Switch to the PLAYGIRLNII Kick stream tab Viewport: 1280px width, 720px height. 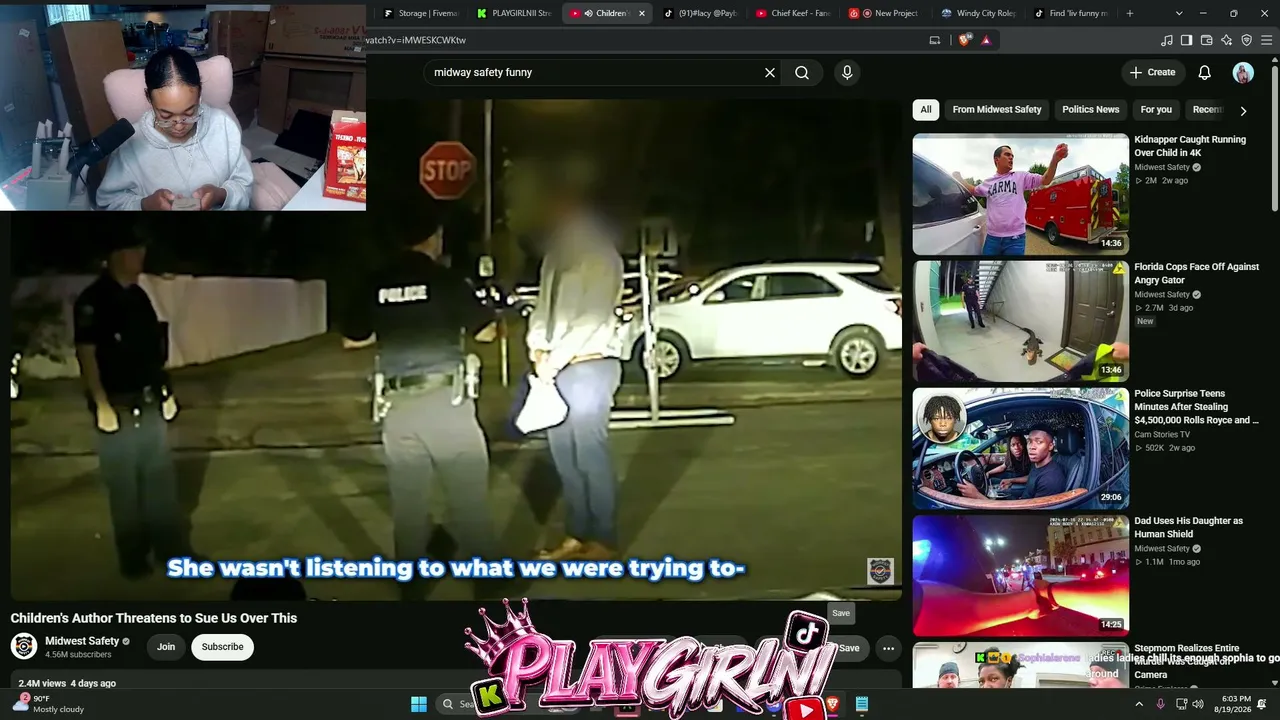click(513, 13)
